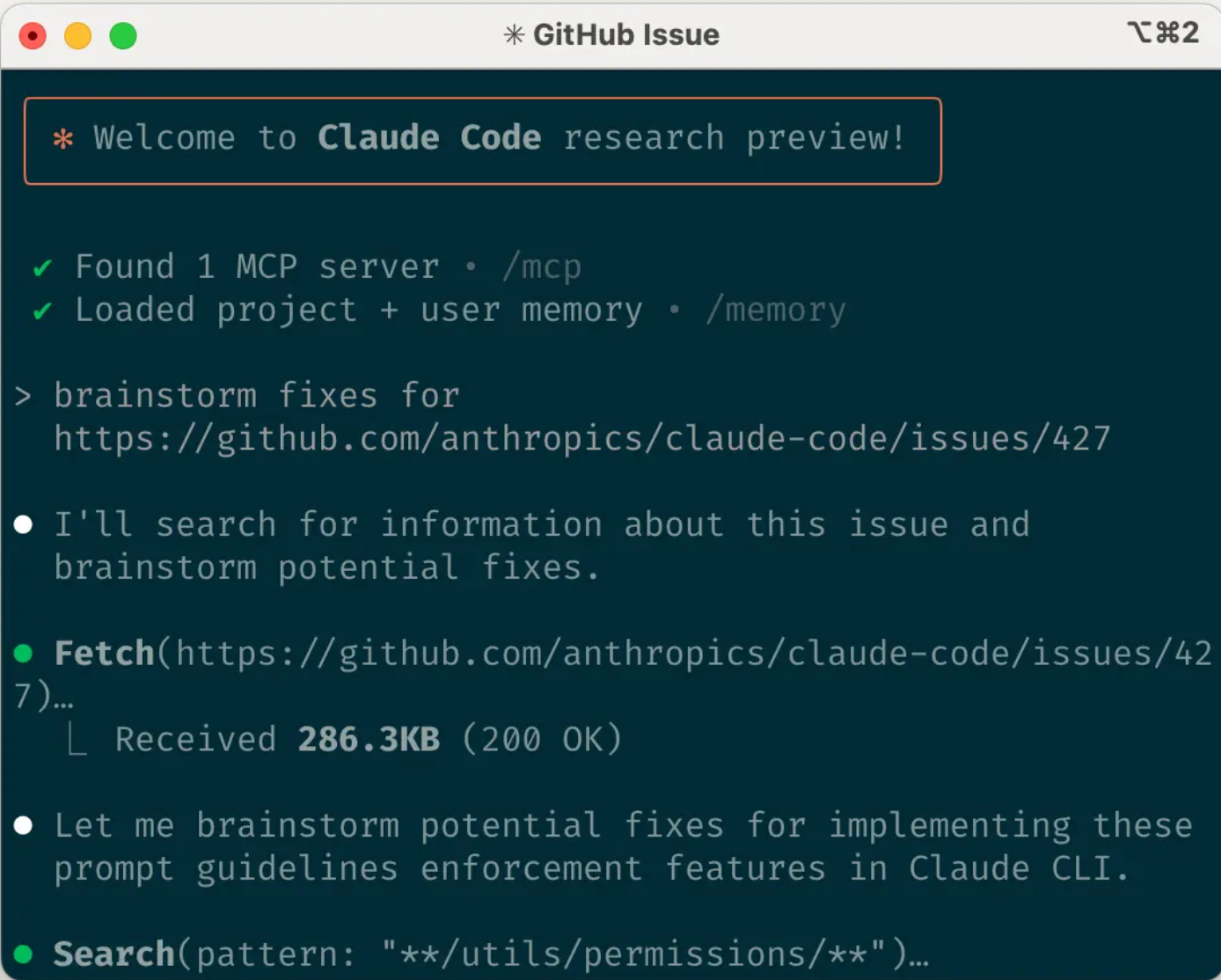This screenshot has width=1221, height=980.
Task: Click the yellow minimize window button
Action: point(78,36)
